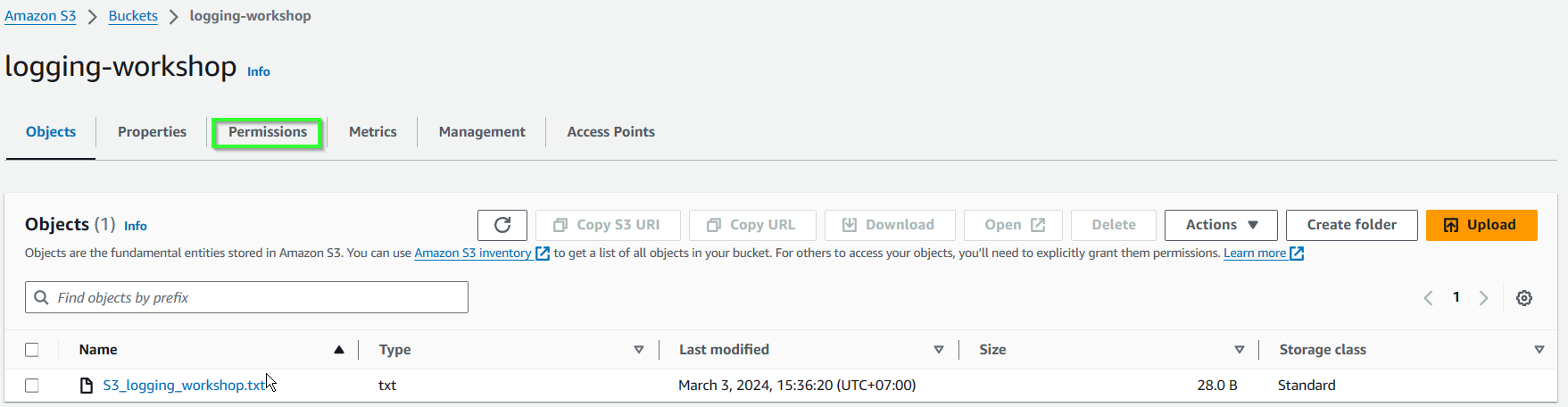Expand the Actions dropdown menu

tap(1221, 225)
